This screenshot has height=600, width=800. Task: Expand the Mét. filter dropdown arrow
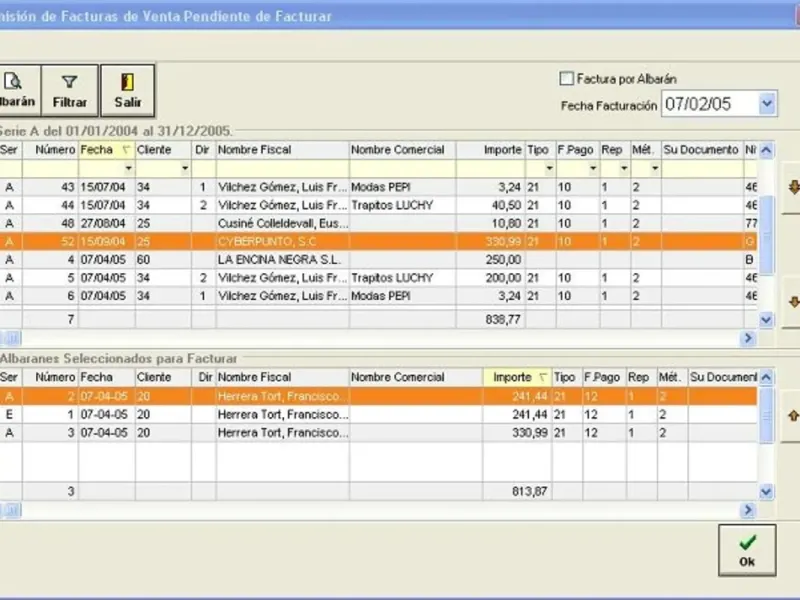tap(655, 168)
